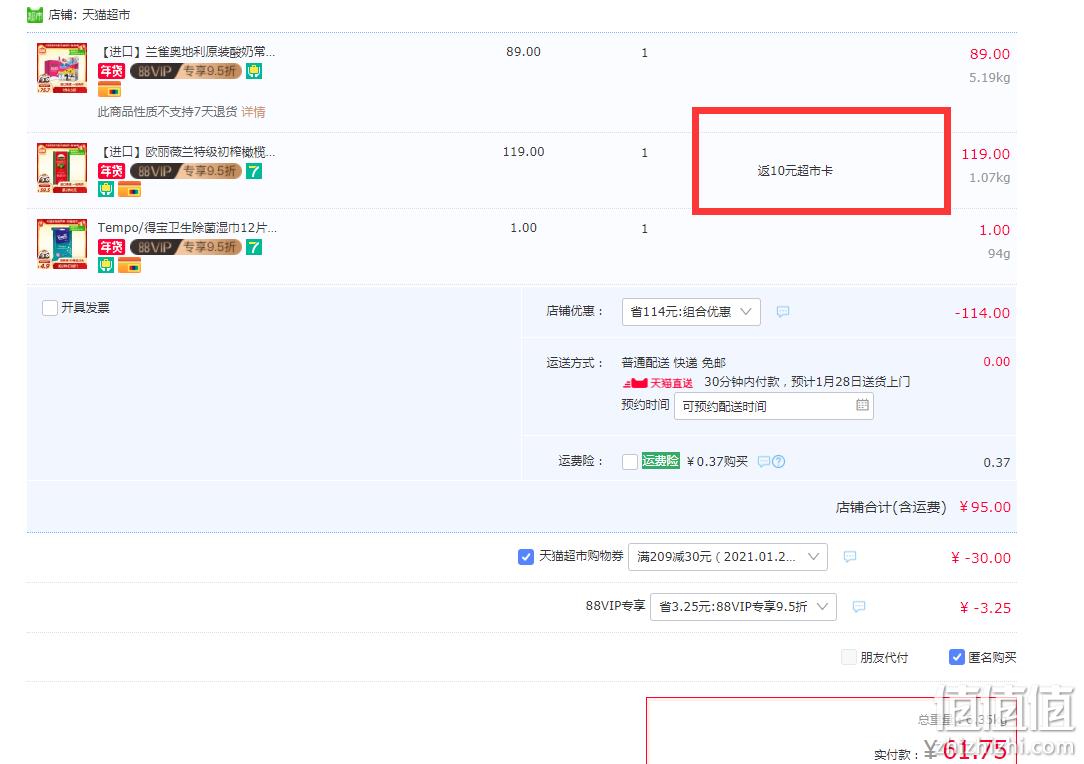Open the 省3.25元:88VIP专享9.5折 dropdown

coord(743,606)
